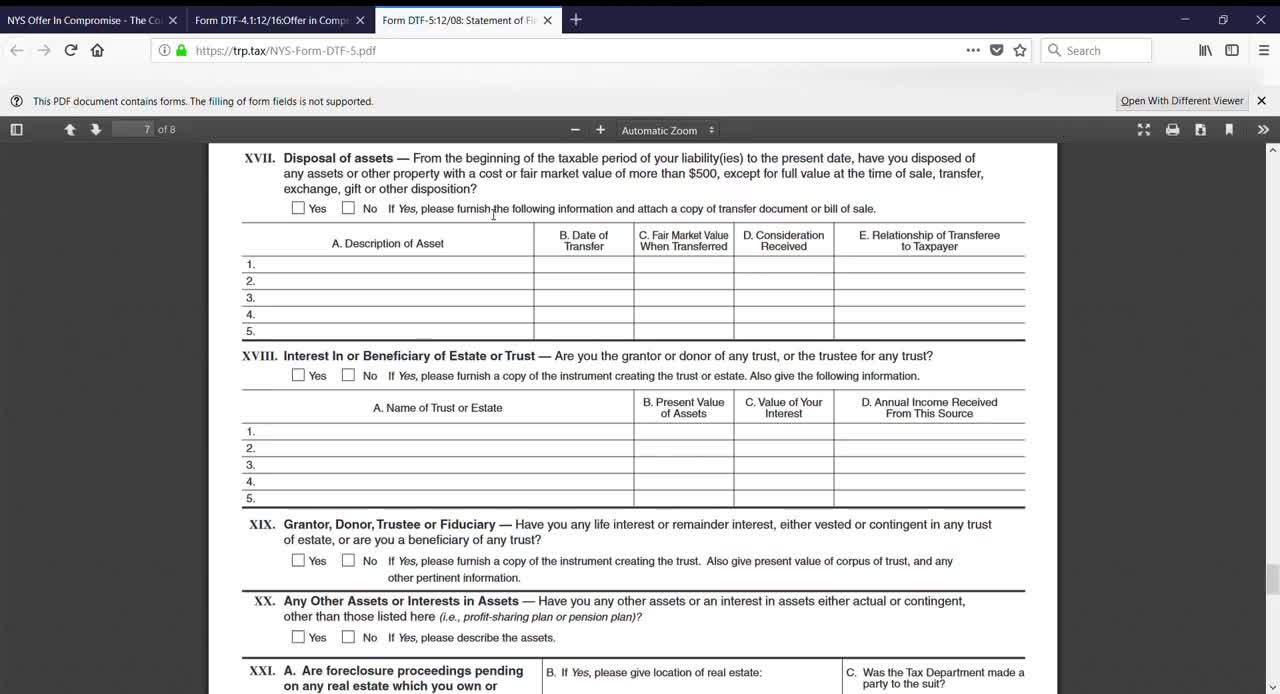
Task: Open PDF viewer tools menu
Action: (x=1263, y=130)
